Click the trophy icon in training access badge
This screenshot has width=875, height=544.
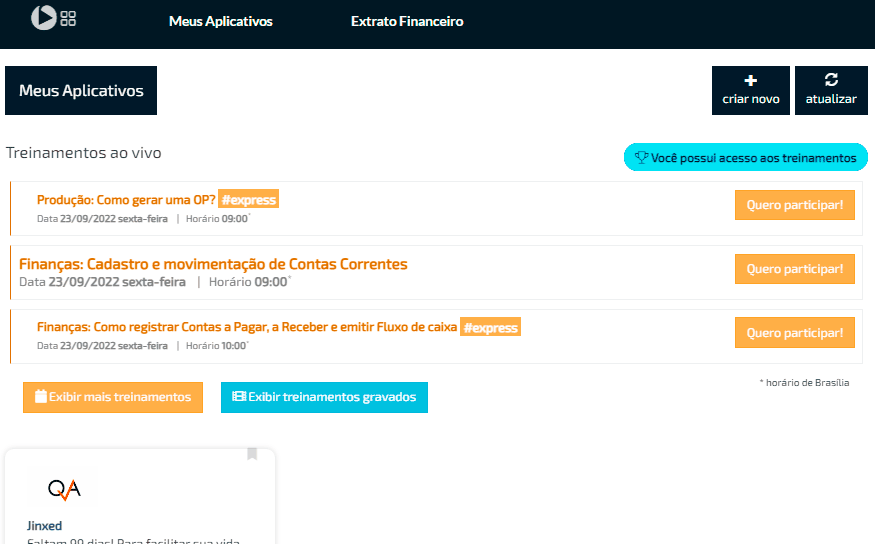(642, 158)
